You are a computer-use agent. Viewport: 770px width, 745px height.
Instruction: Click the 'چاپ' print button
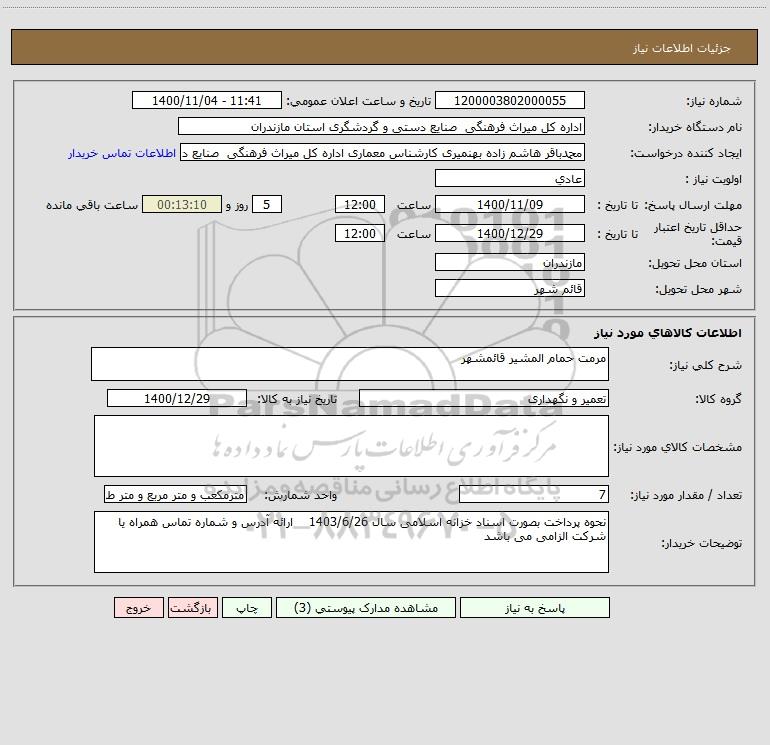[247, 608]
